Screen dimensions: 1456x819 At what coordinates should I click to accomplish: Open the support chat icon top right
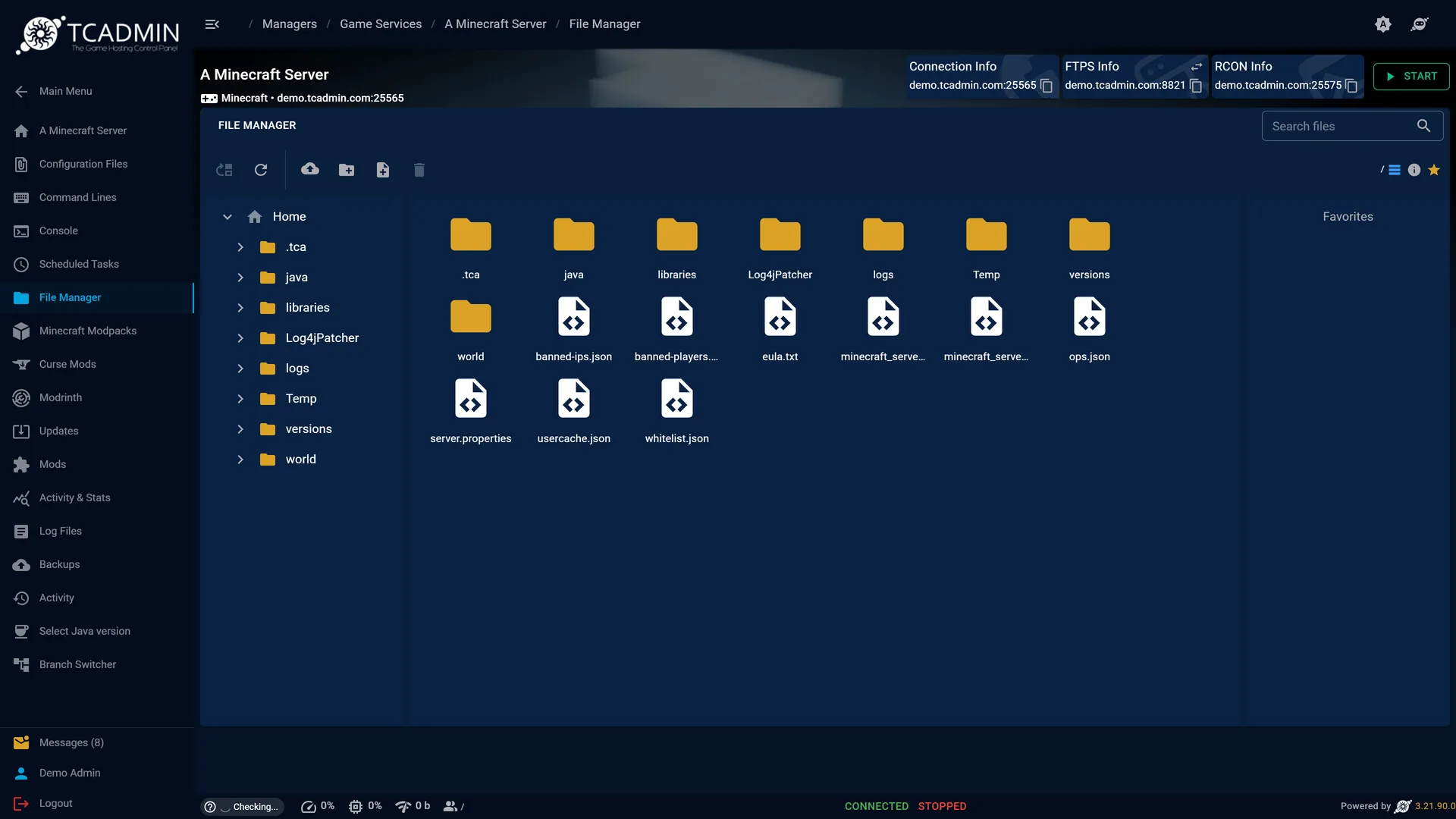click(1420, 24)
